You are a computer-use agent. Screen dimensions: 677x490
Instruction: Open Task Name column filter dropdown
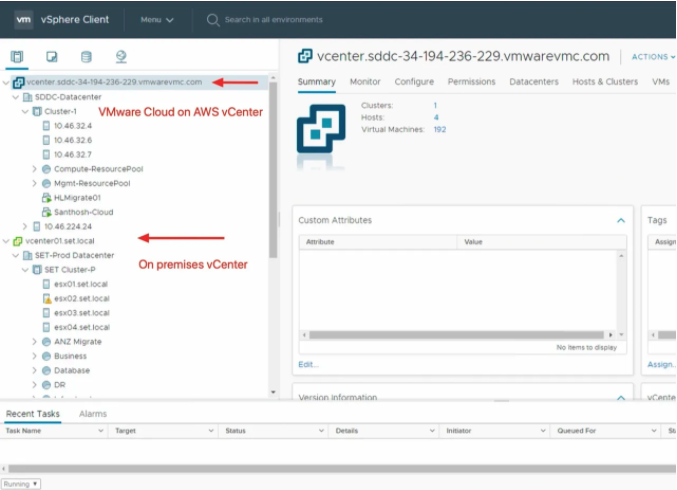[100, 431]
